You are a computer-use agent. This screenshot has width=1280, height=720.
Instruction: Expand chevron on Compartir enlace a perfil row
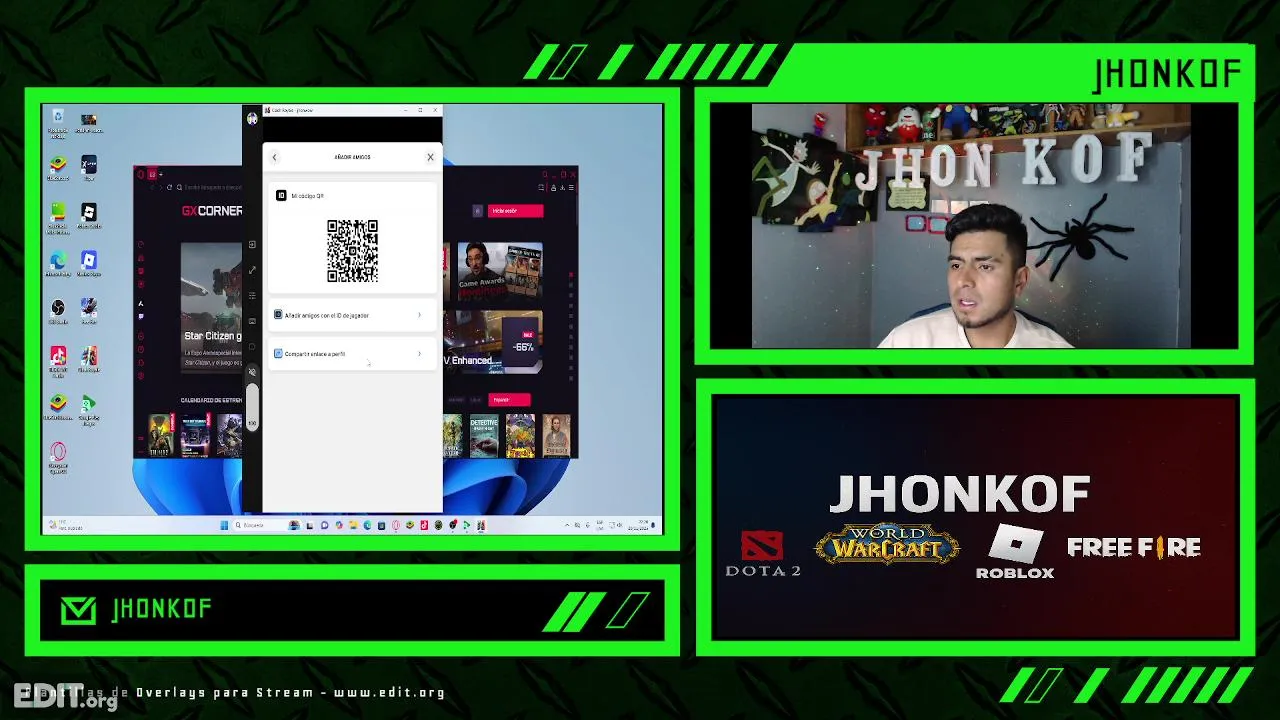419,354
